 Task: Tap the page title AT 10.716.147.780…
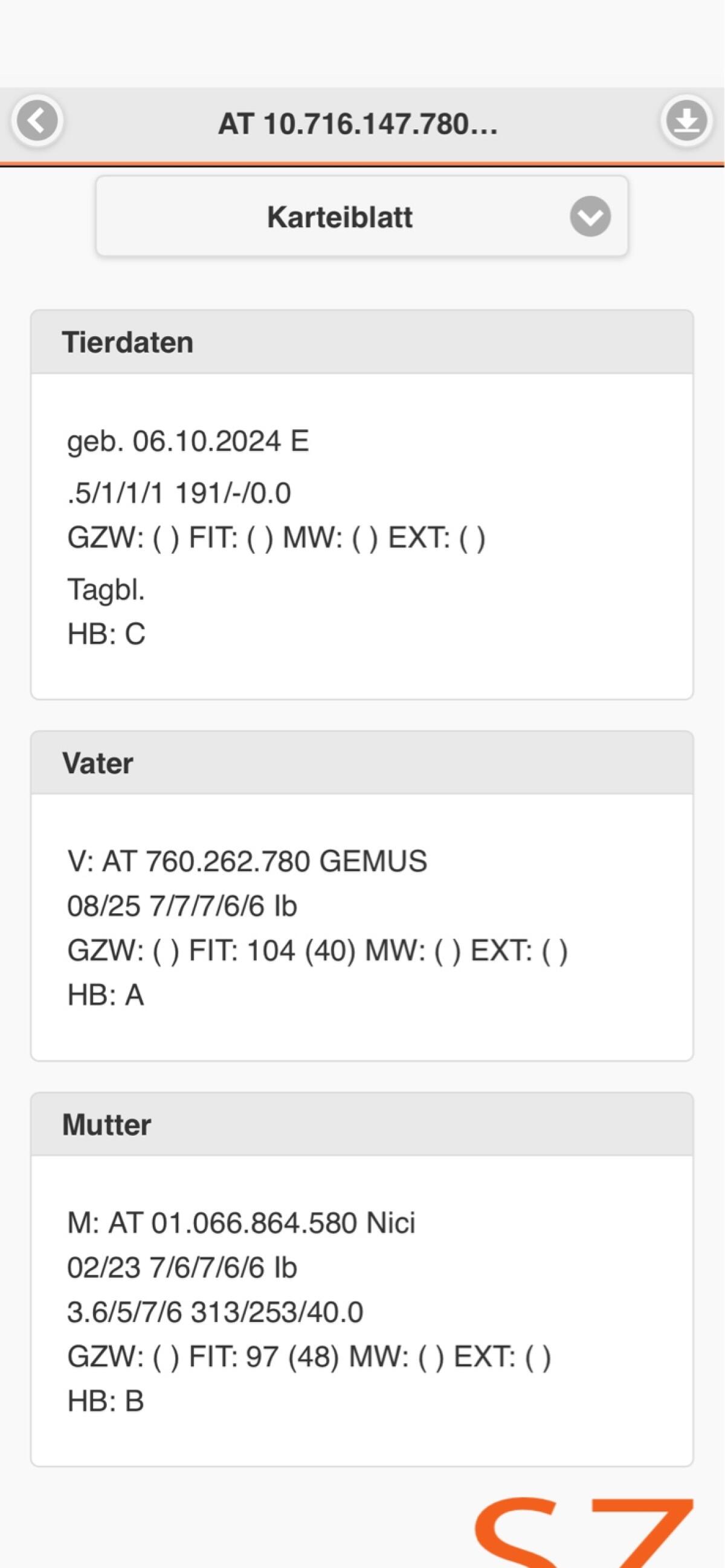(x=358, y=124)
